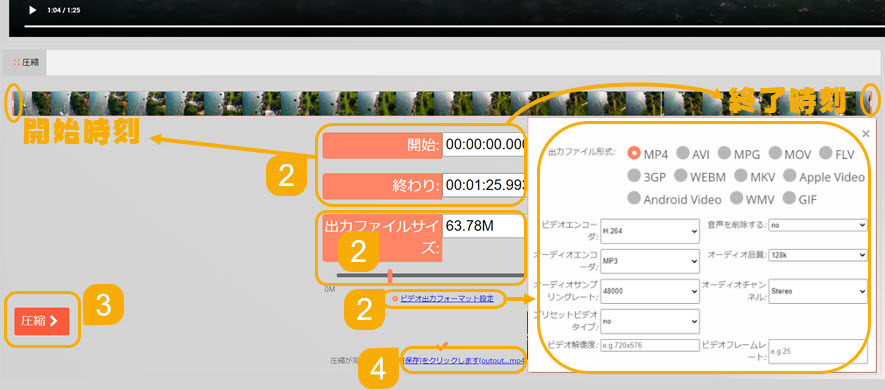Select WMV output format
885x390 pixels.
tap(737, 198)
